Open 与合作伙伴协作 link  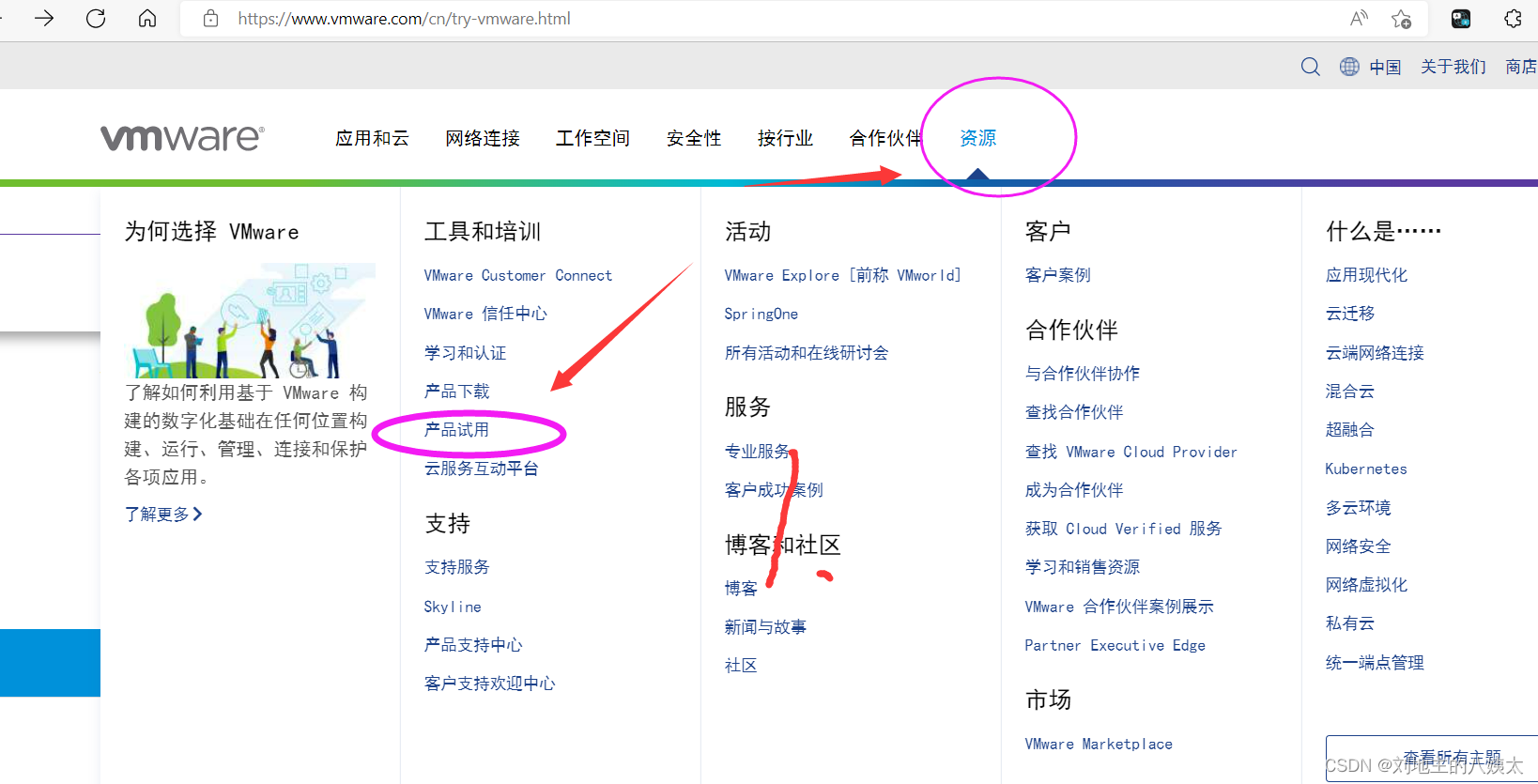click(1083, 374)
